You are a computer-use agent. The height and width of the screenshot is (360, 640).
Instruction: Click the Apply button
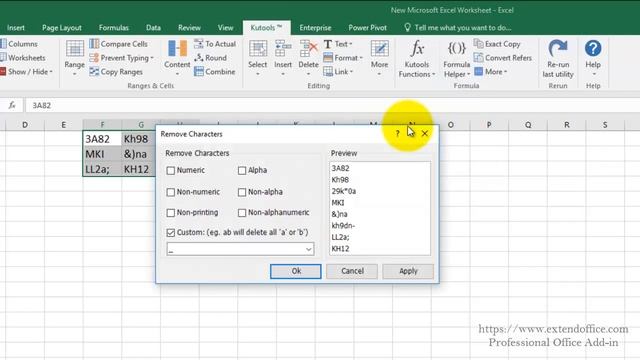pyautogui.click(x=408, y=271)
